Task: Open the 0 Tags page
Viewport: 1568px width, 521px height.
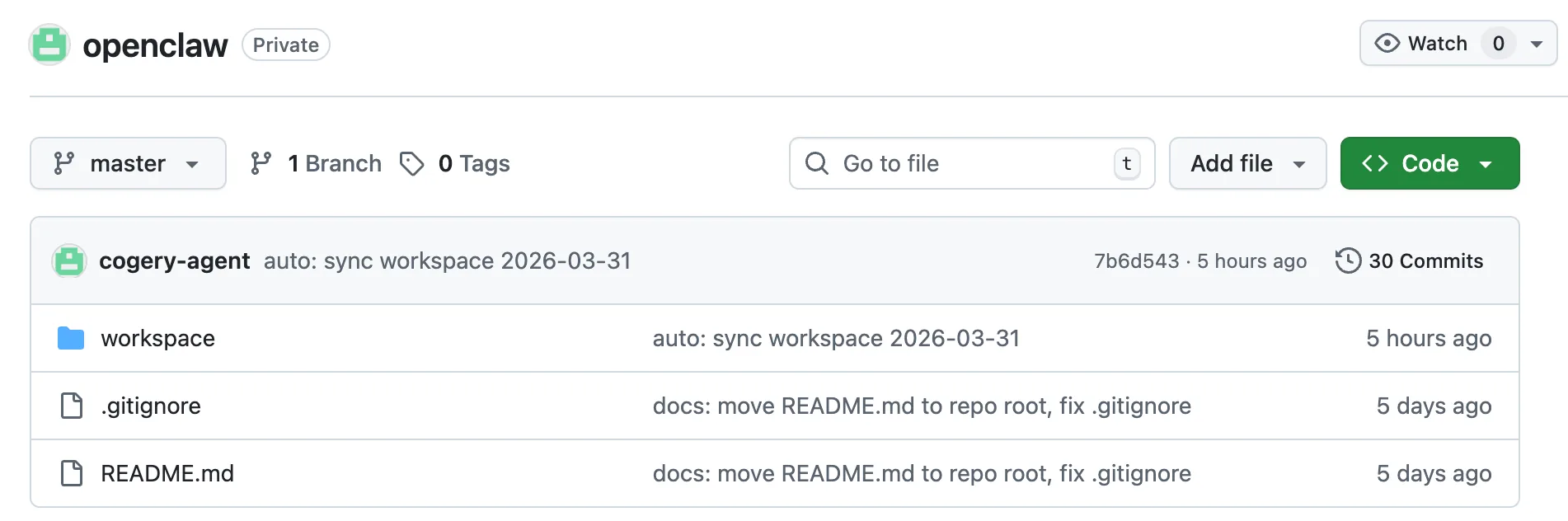Action: (473, 164)
